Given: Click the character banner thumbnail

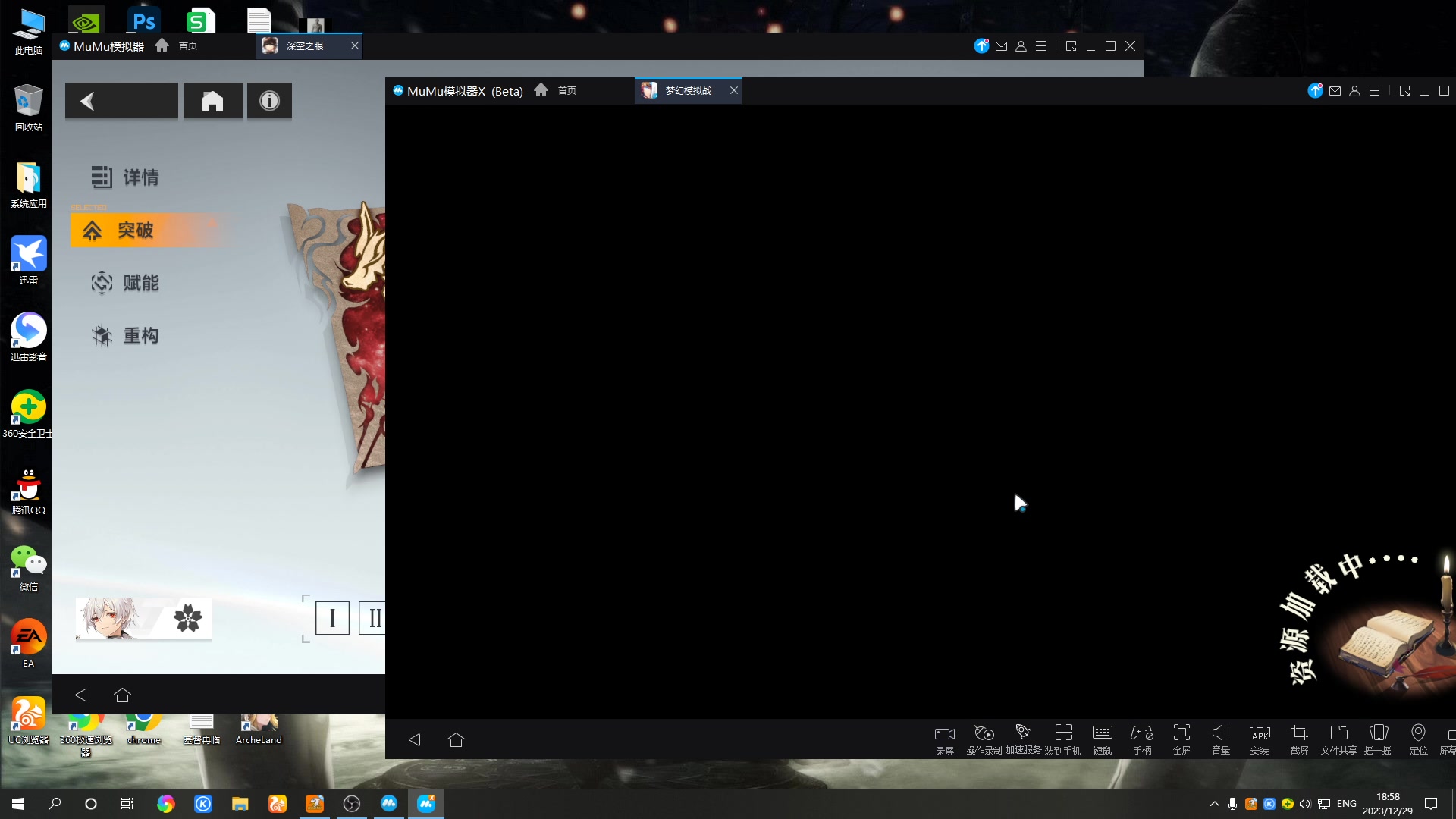Looking at the screenshot, I should coord(143,619).
